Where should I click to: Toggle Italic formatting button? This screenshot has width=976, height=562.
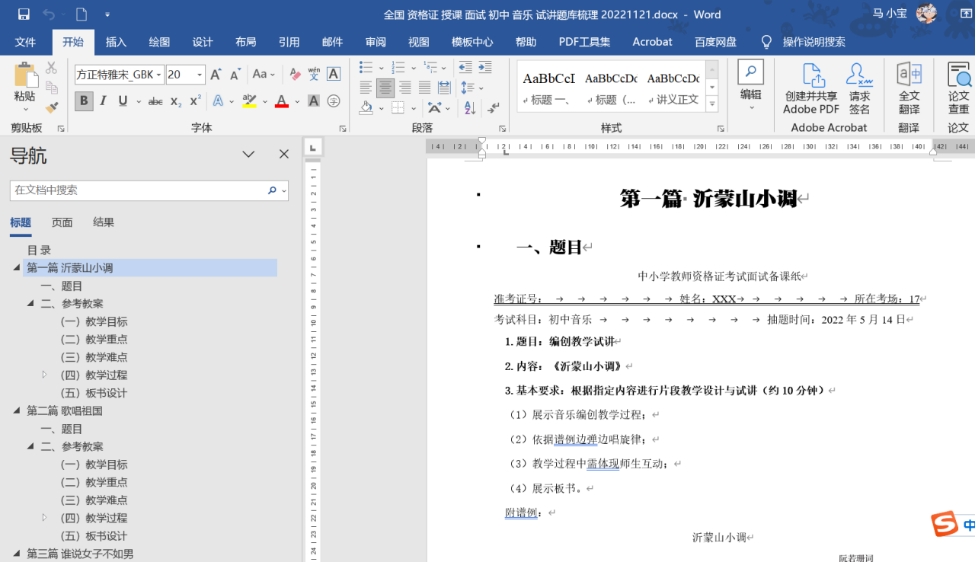click(104, 101)
